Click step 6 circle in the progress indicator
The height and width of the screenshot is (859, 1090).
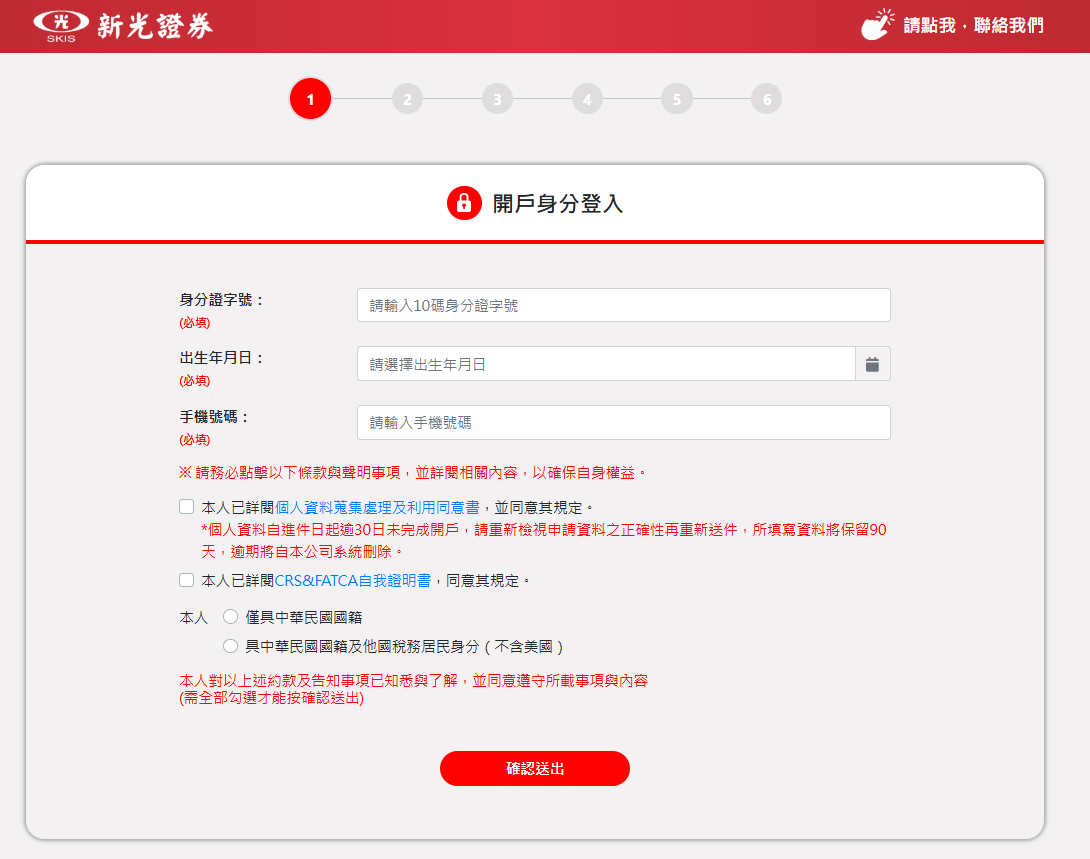tap(765, 99)
